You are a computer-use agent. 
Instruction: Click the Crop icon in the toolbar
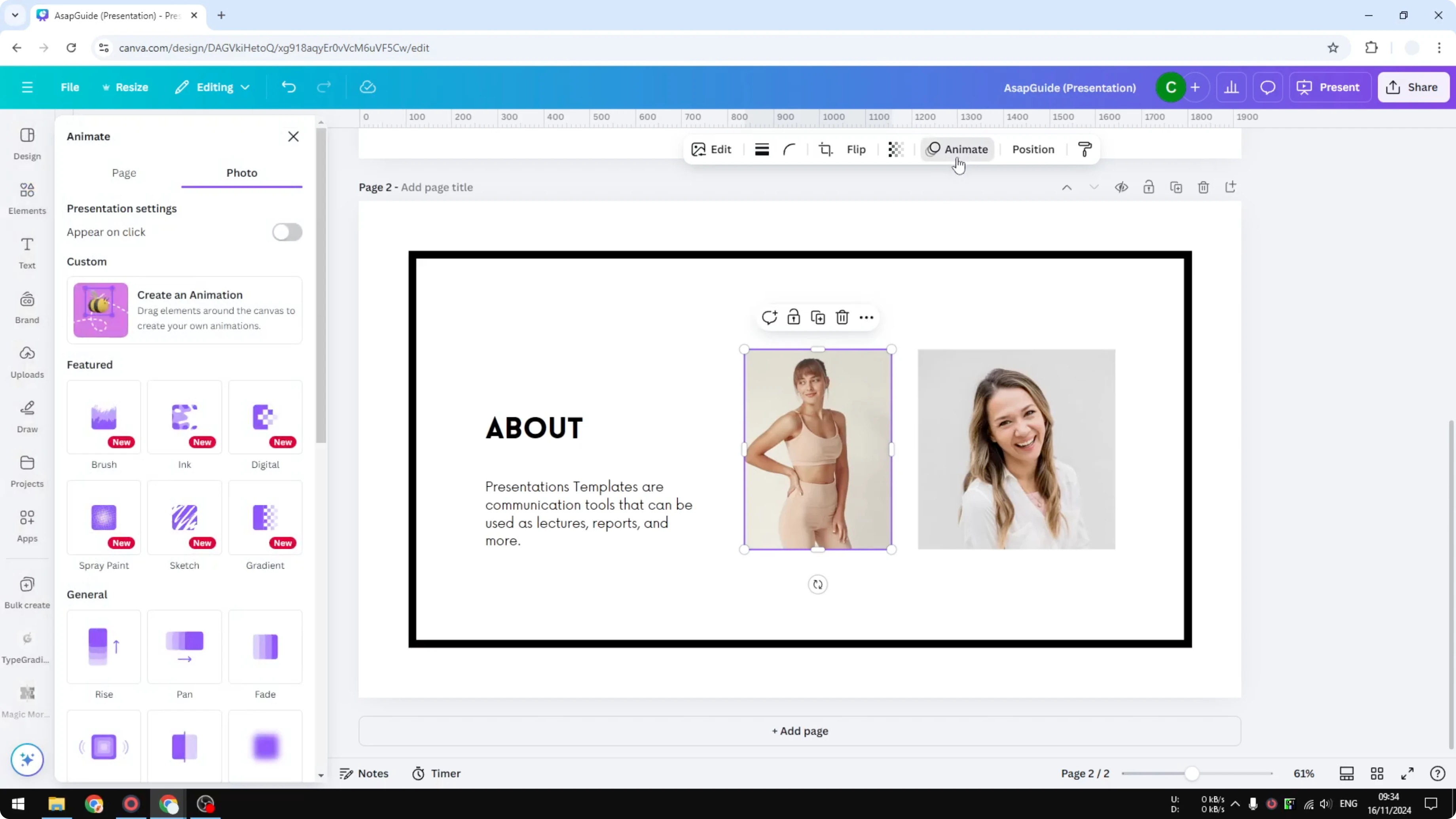[x=825, y=149]
